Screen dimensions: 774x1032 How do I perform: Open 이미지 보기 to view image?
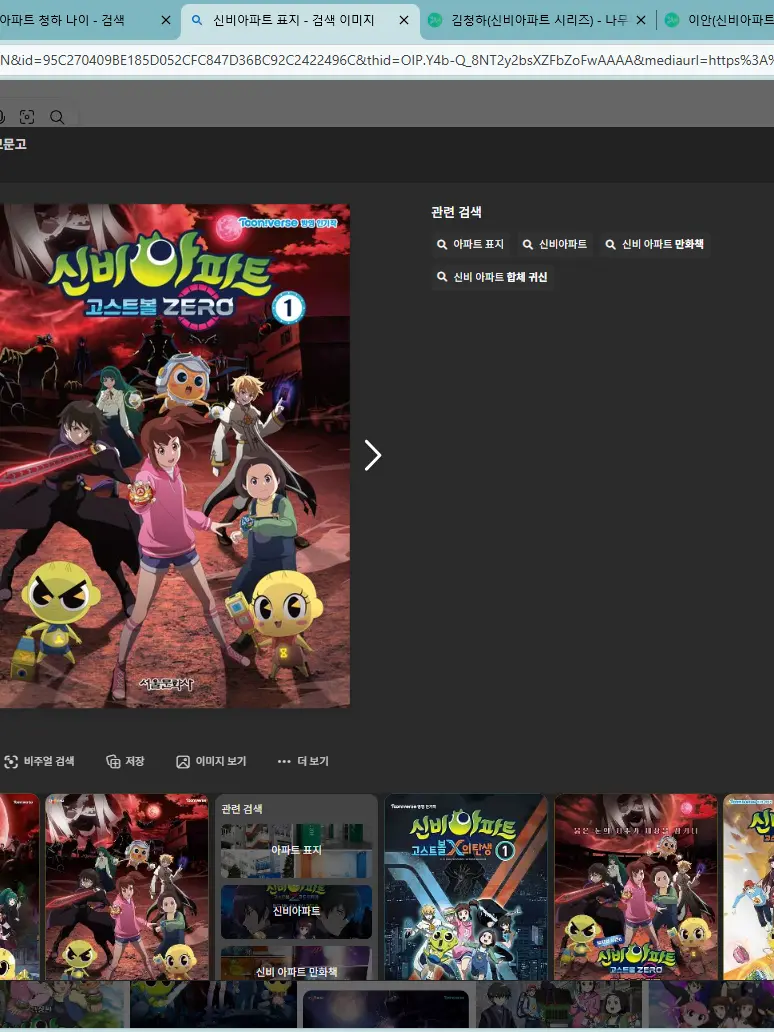click(211, 761)
